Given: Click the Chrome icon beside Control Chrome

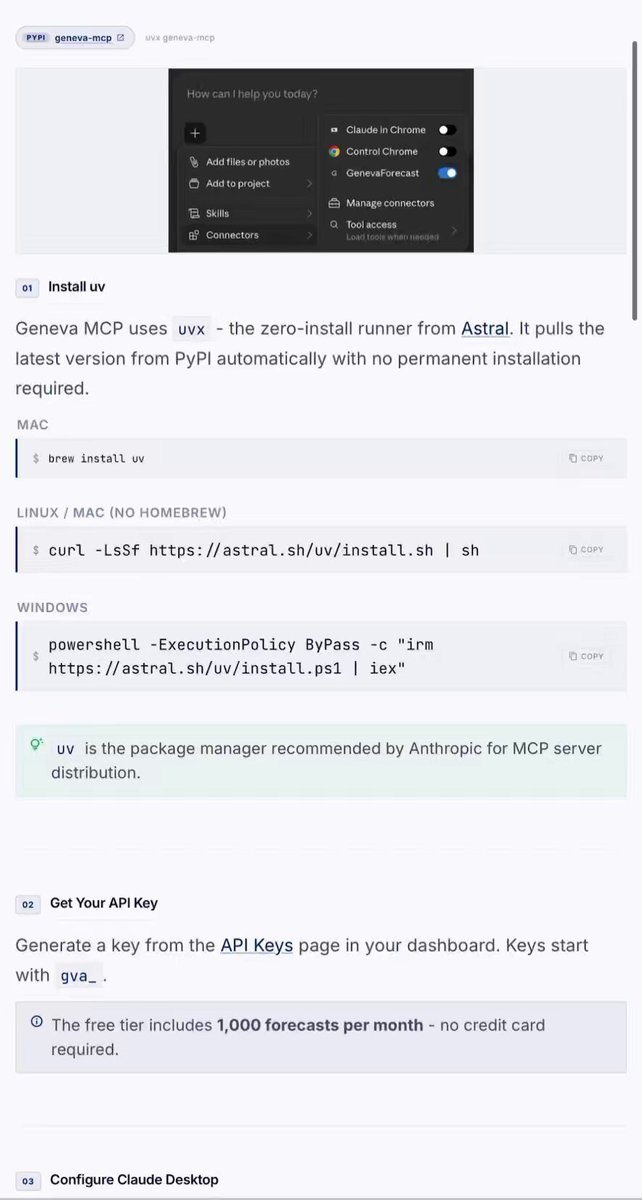Looking at the screenshot, I should (x=335, y=152).
